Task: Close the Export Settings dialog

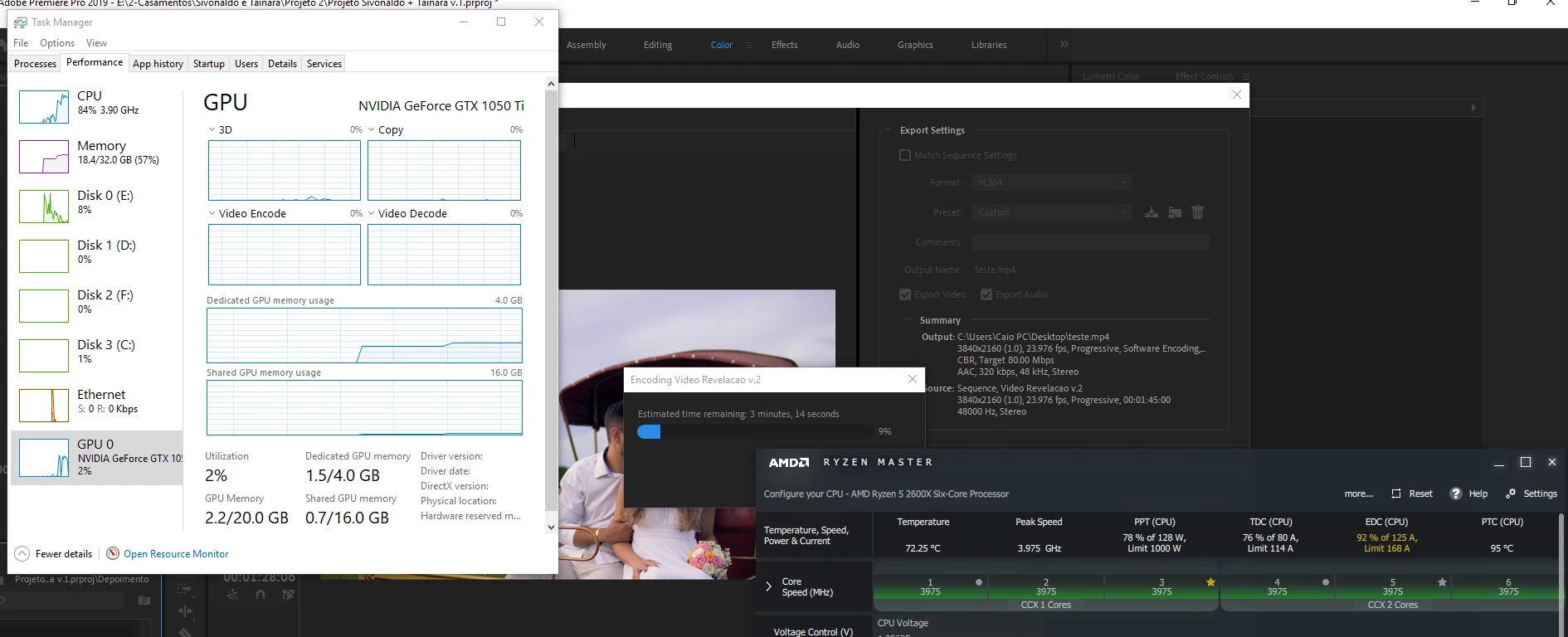Action: click(x=1237, y=95)
